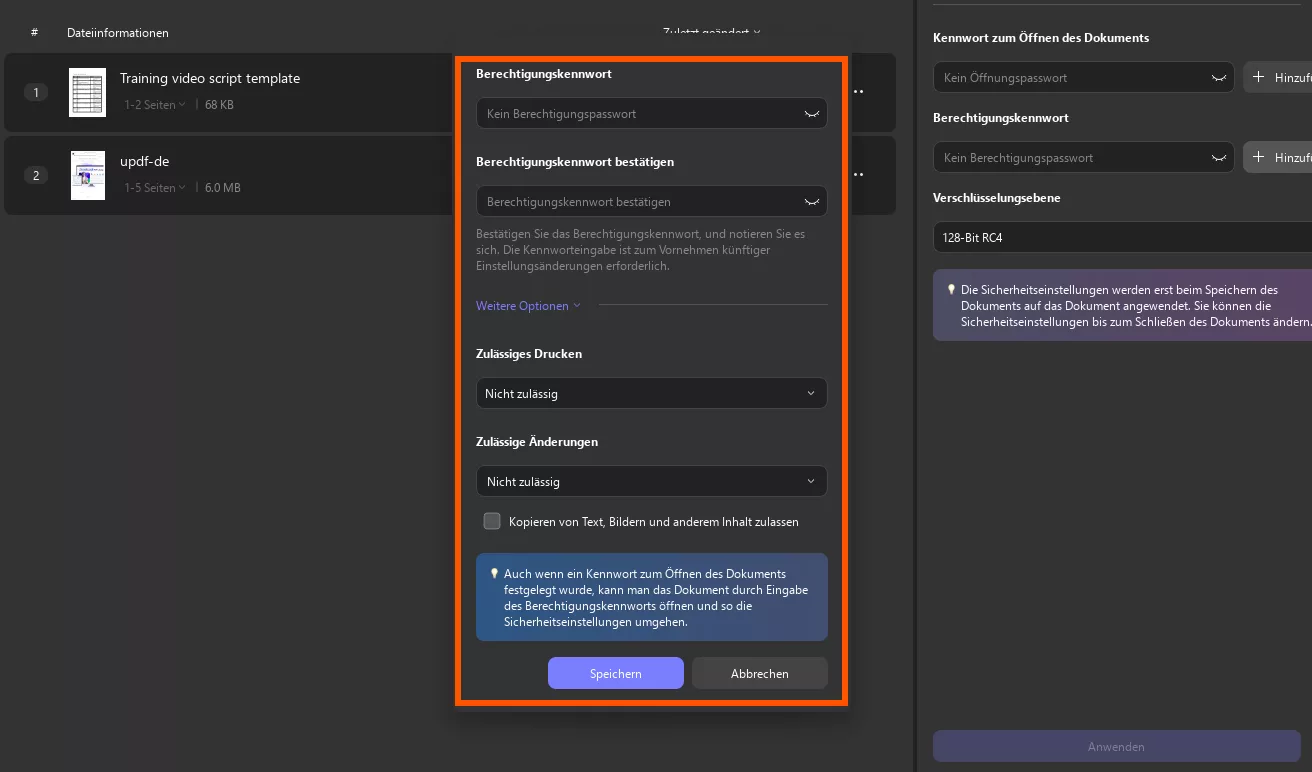Click plus button next to Öffnungspasswort field

click(1277, 77)
